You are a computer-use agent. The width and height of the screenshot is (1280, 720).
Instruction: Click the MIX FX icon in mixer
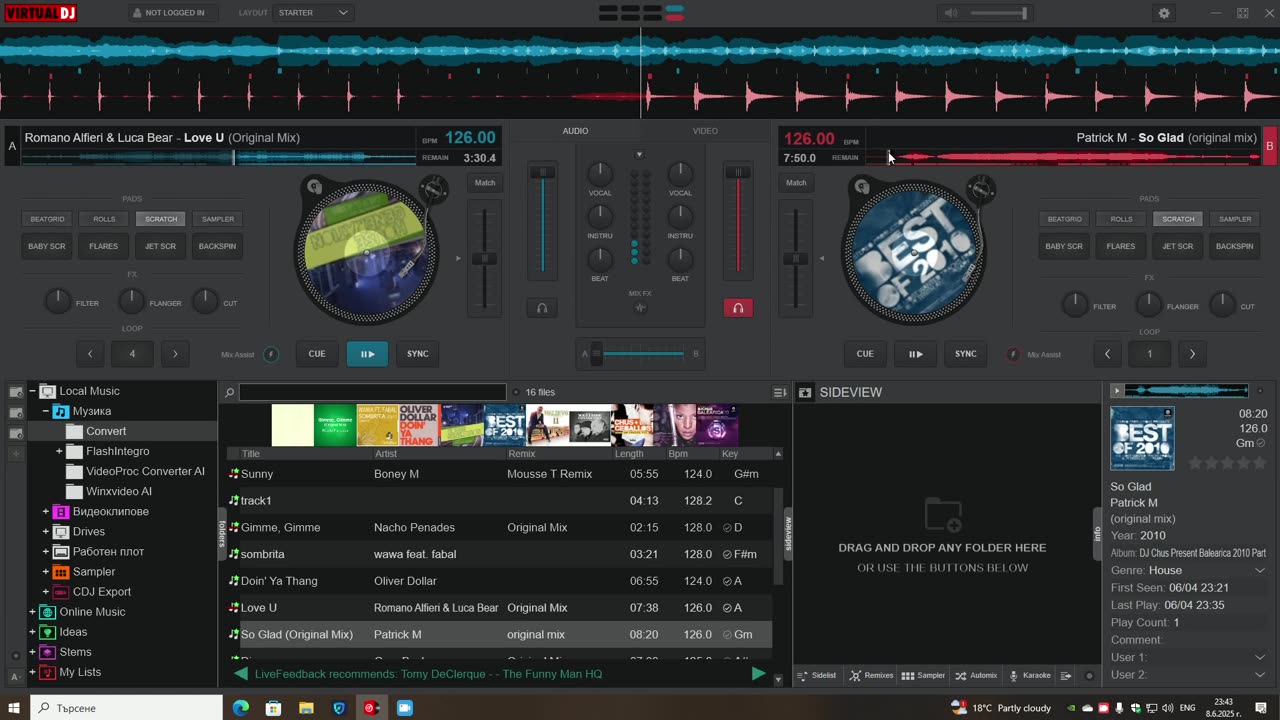click(x=640, y=308)
